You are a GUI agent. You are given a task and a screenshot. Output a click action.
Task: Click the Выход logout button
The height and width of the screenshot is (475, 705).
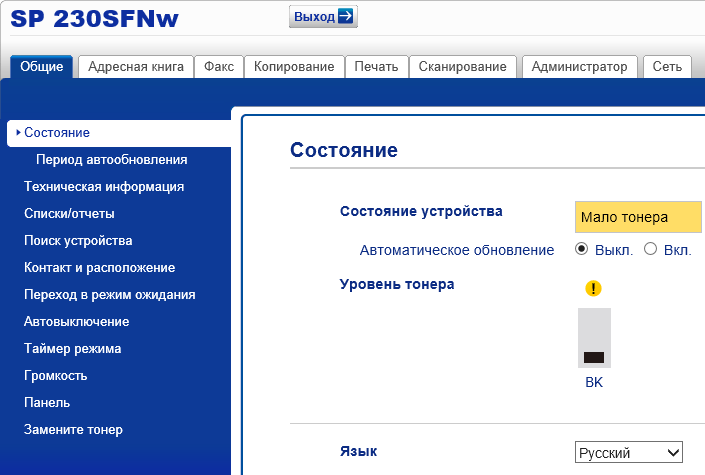[323, 17]
